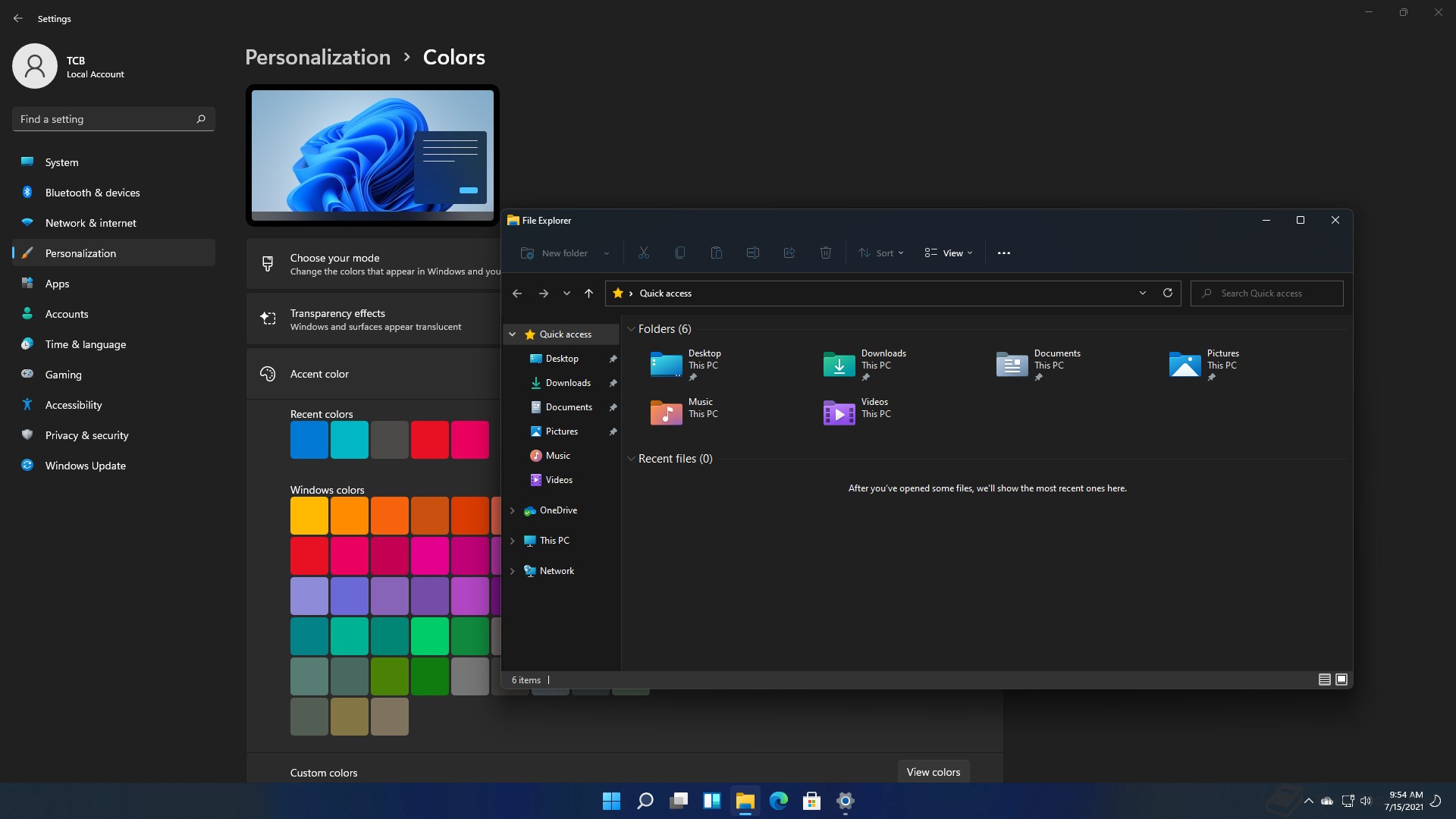Click the Delete trash icon in File Explorer
The height and width of the screenshot is (819, 1456).
point(825,253)
